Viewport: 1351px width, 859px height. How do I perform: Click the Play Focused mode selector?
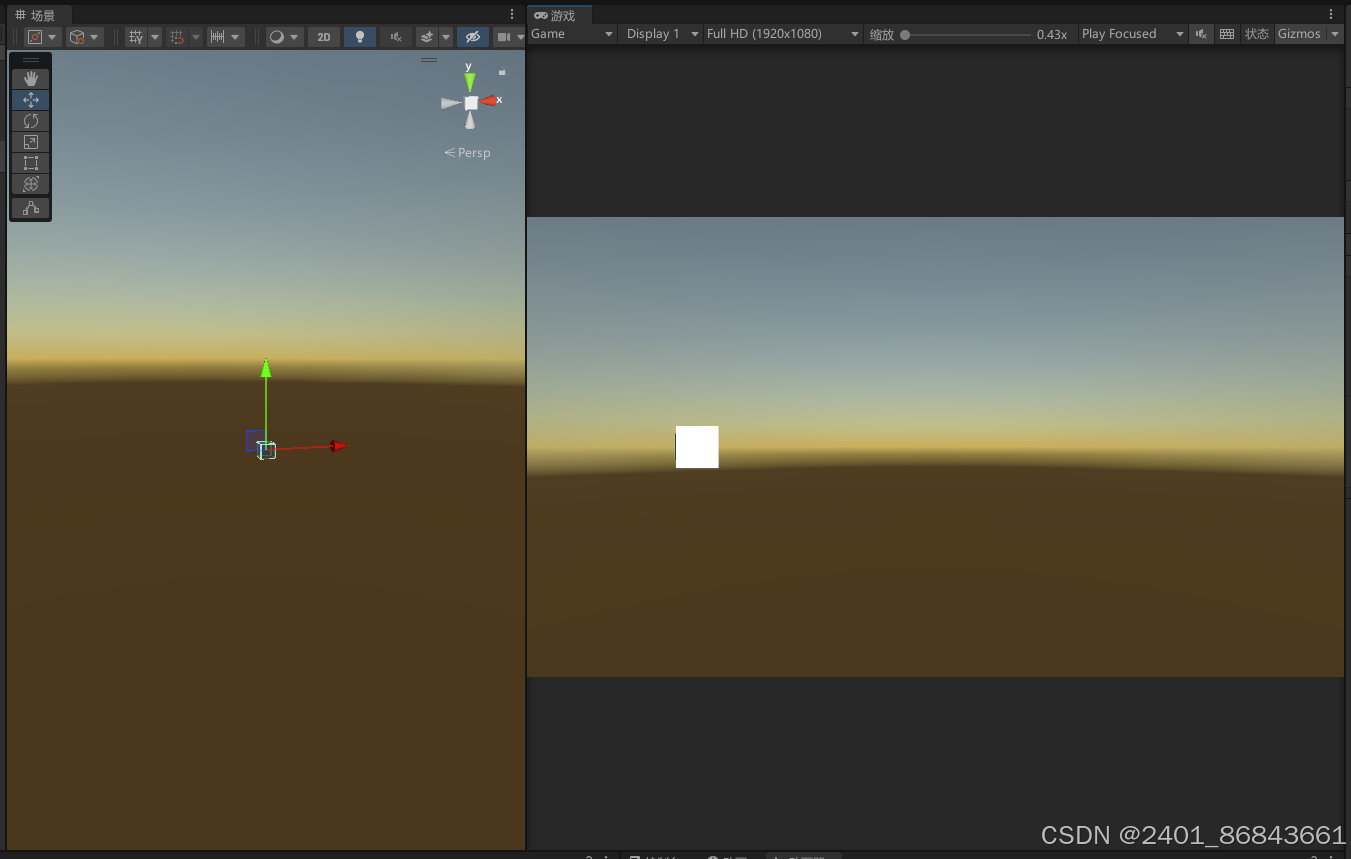pos(1131,33)
